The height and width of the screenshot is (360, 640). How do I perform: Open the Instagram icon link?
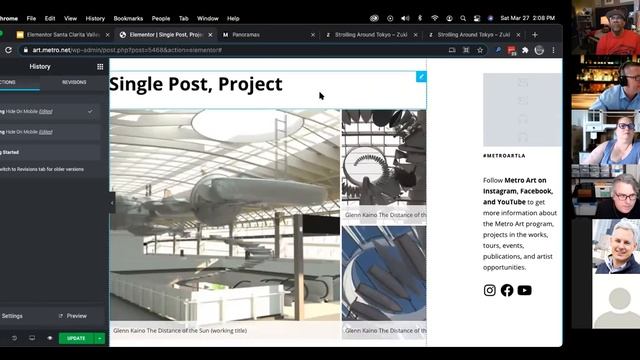pyautogui.click(x=489, y=290)
